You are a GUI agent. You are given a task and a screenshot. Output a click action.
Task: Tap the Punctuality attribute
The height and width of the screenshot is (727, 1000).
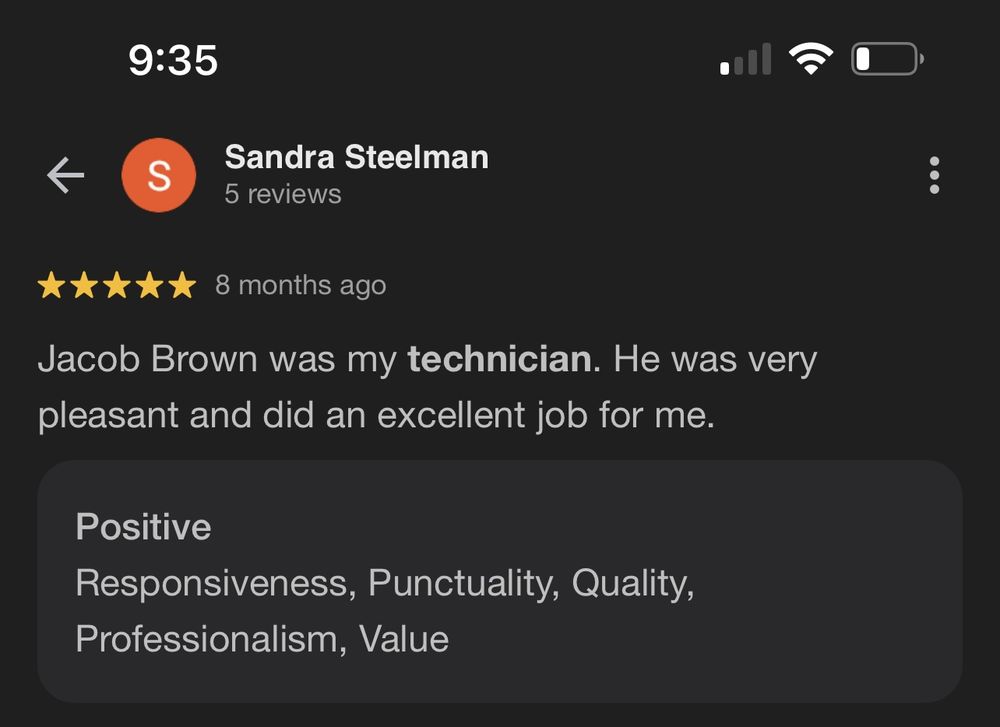(x=460, y=583)
